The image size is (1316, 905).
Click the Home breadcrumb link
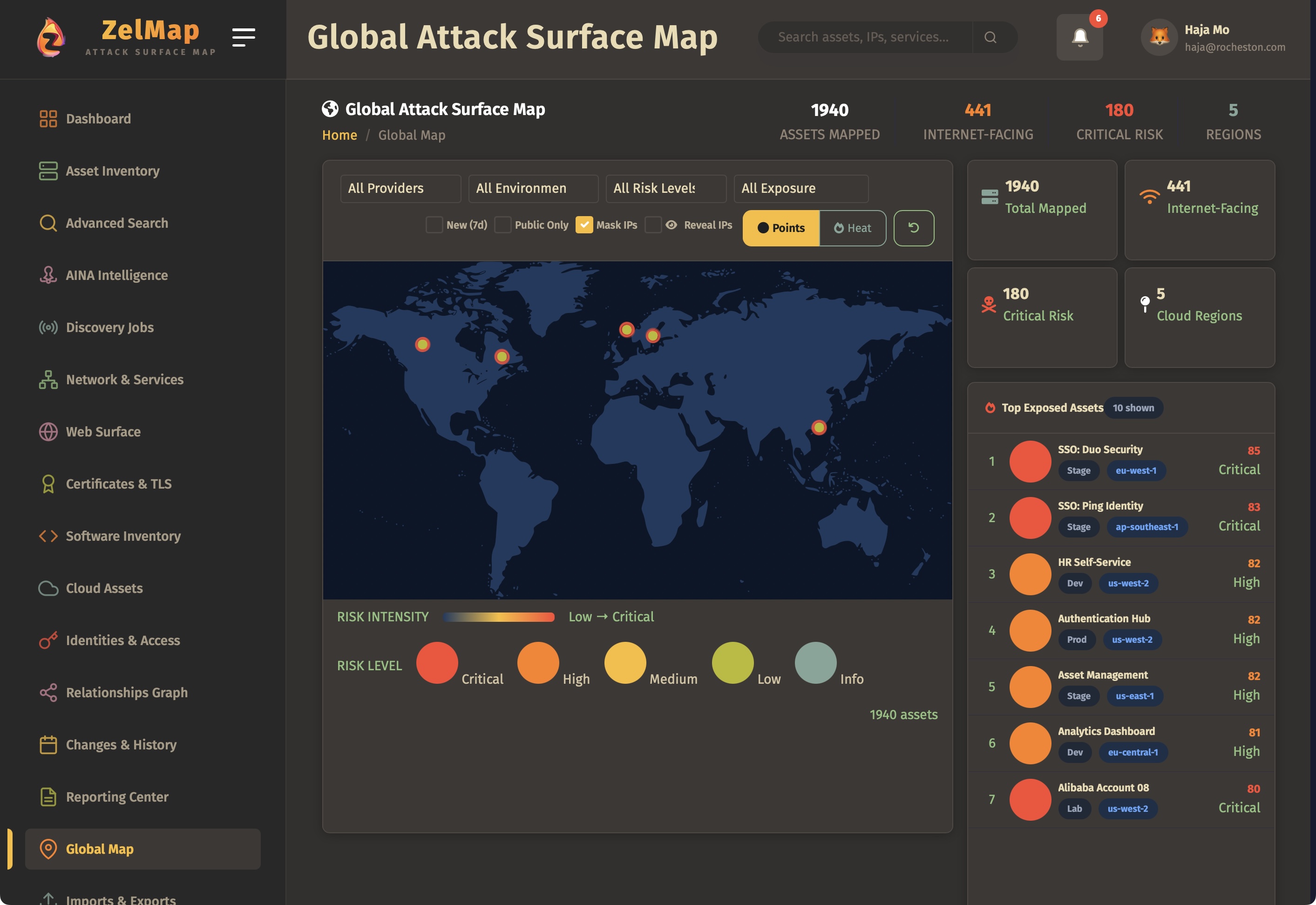point(339,135)
